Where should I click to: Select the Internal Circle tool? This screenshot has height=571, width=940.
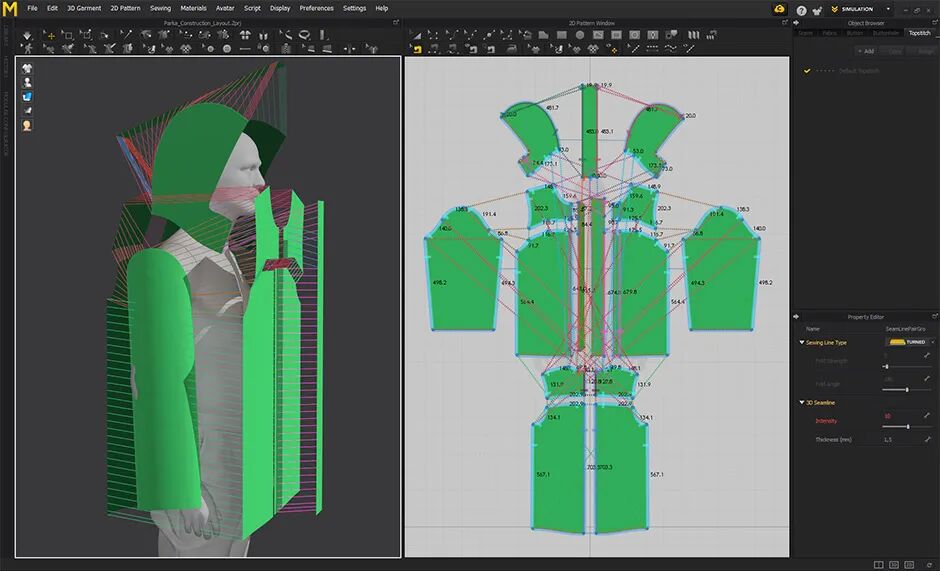pyautogui.click(x=634, y=35)
